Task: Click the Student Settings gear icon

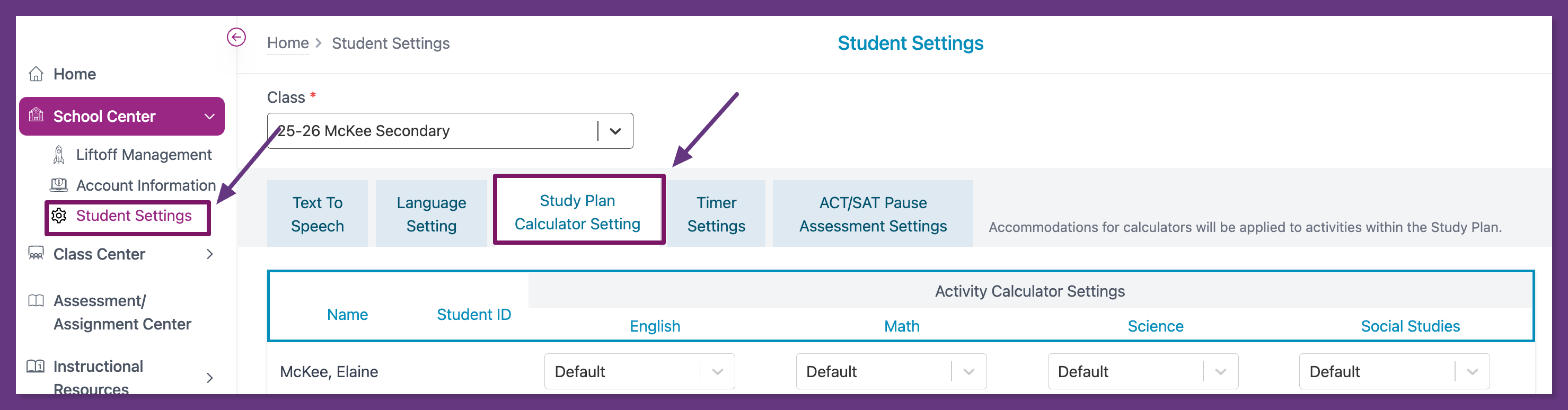Action: coord(59,216)
